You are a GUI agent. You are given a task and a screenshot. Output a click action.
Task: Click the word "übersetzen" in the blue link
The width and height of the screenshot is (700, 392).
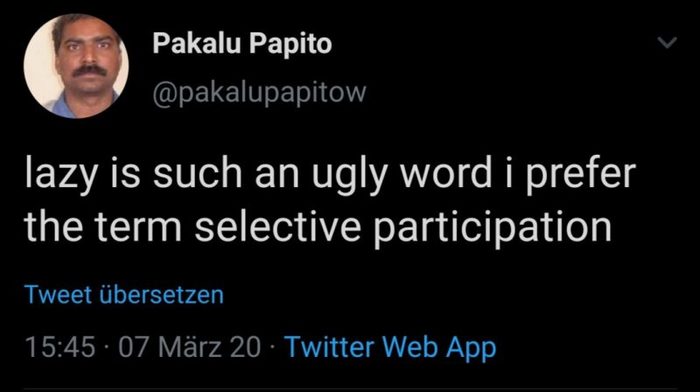click(162, 295)
